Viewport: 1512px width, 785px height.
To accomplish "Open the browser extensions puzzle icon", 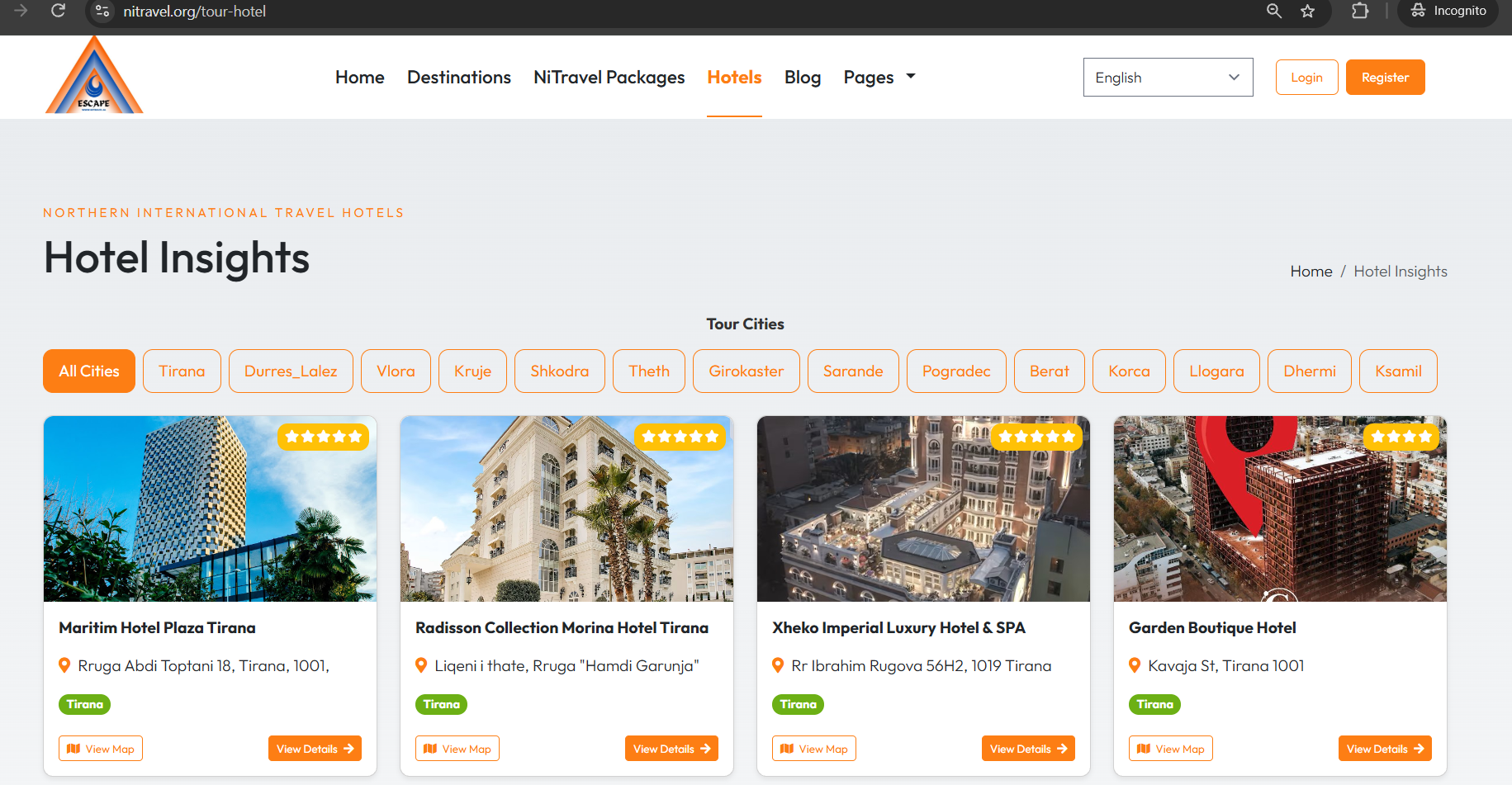I will point(1360,11).
